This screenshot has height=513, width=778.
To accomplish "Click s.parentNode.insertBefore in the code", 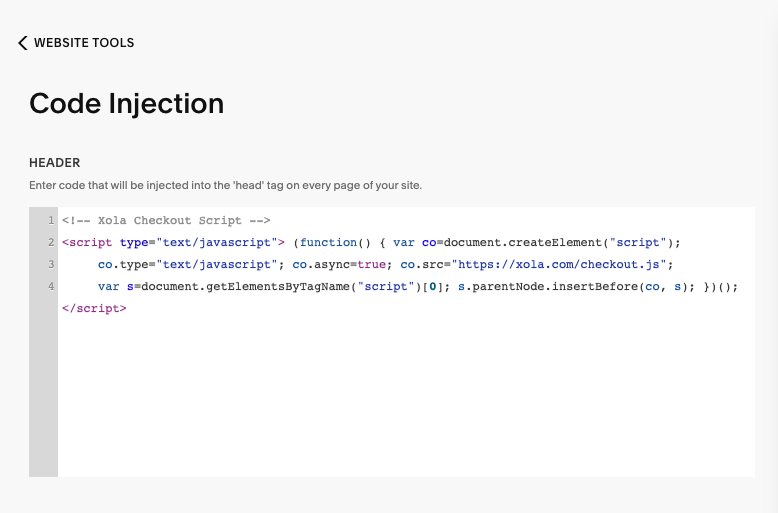I will pyautogui.click(x=548, y=287).
